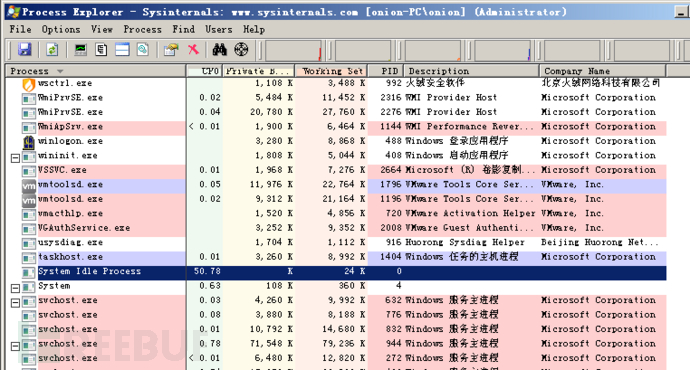690x370 pixels.
Task: Open the File menu
Action: 21,29
